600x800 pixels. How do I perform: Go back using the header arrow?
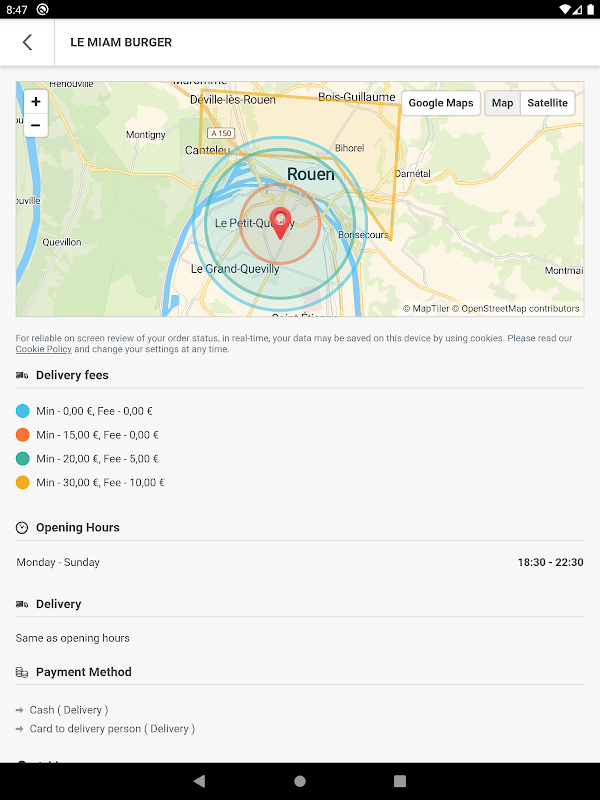tap(28, 42)
